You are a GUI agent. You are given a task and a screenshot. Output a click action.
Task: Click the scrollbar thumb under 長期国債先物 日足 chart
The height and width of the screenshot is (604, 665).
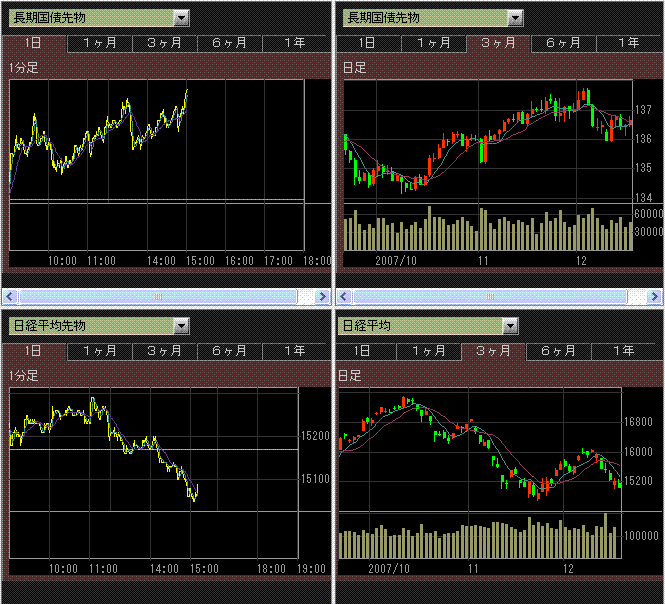tap(492, 296)
